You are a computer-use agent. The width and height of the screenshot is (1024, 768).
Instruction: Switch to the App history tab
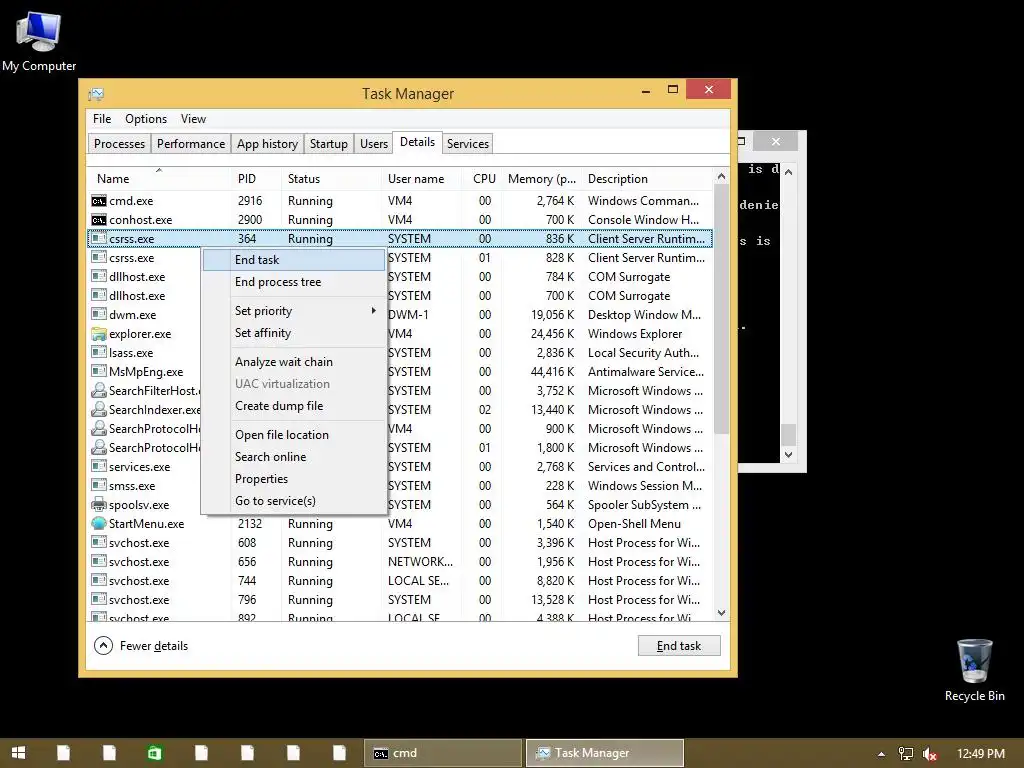267,144
